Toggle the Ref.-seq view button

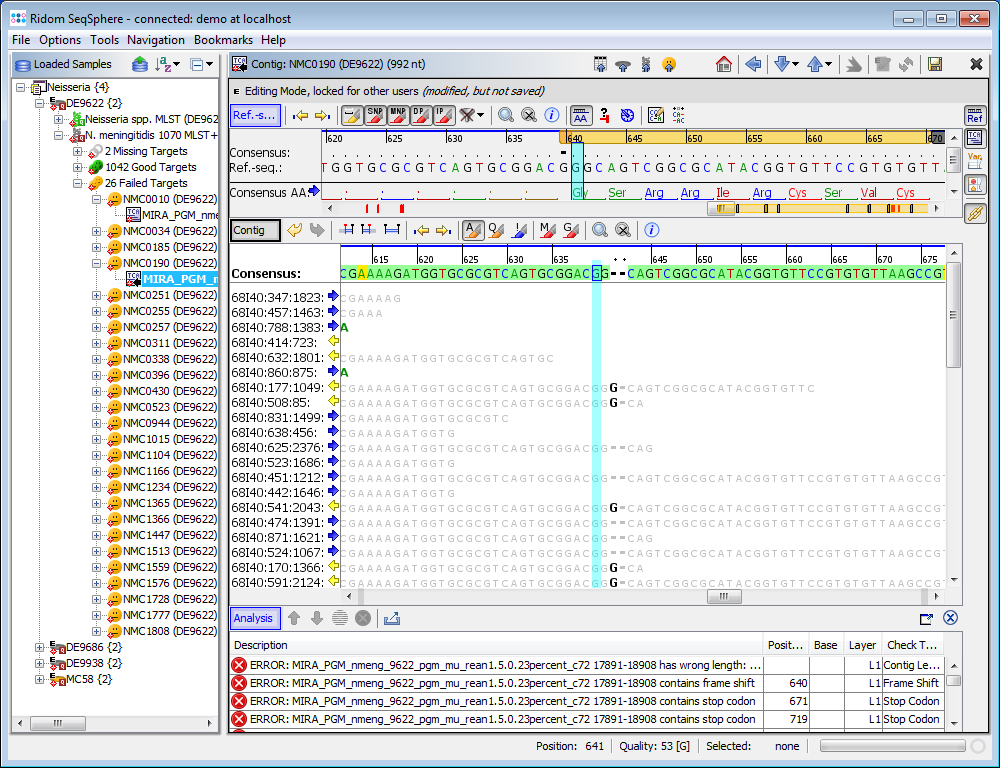255,115
